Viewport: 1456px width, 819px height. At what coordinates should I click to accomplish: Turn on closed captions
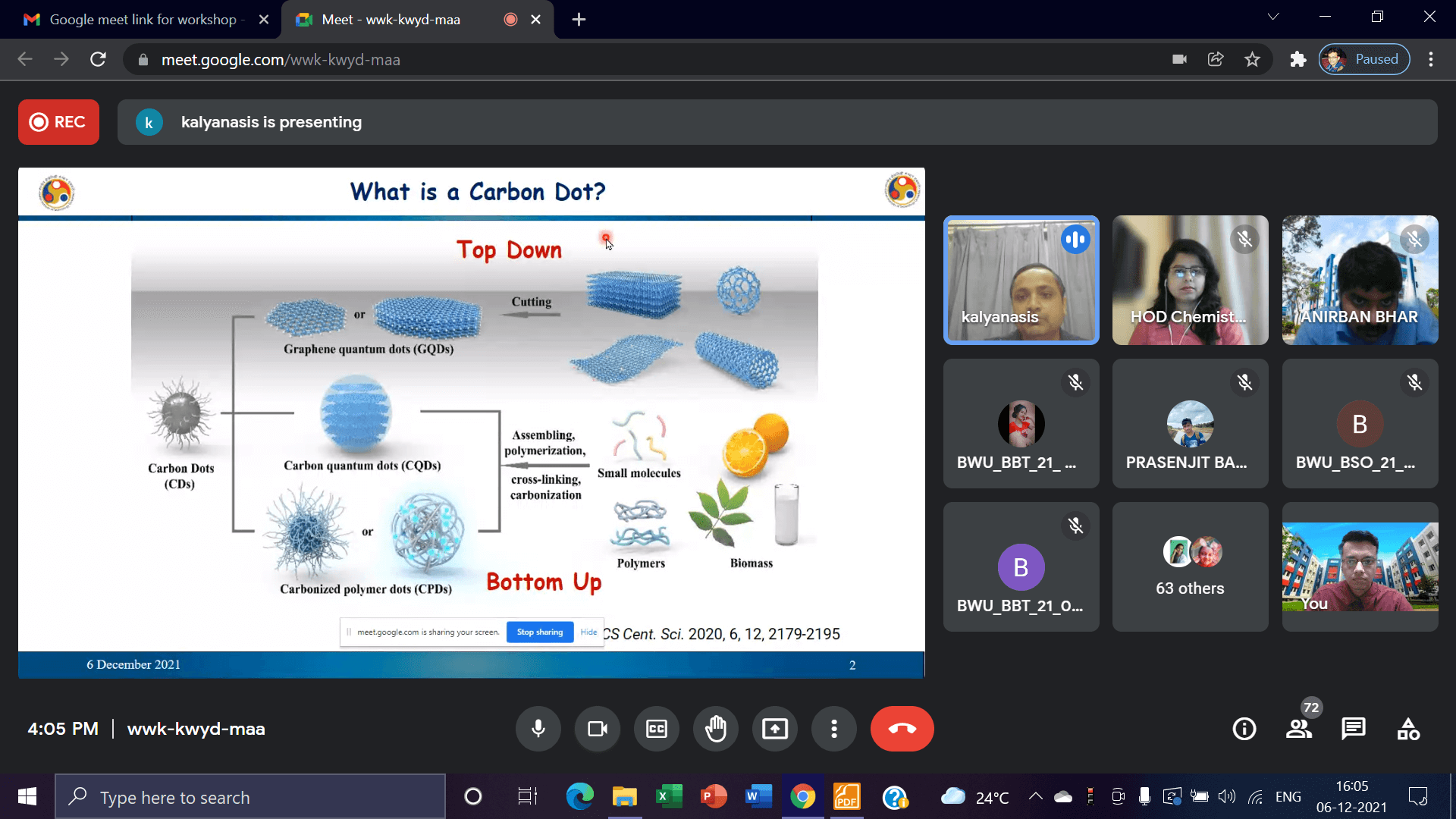pos(657,729)
